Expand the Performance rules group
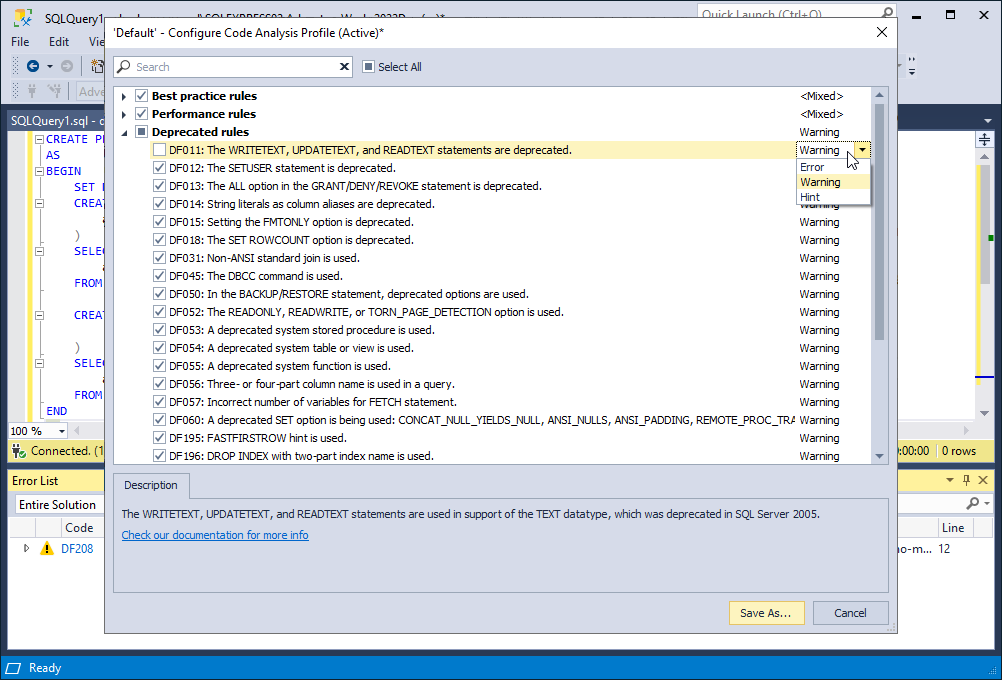 (124, 114)
